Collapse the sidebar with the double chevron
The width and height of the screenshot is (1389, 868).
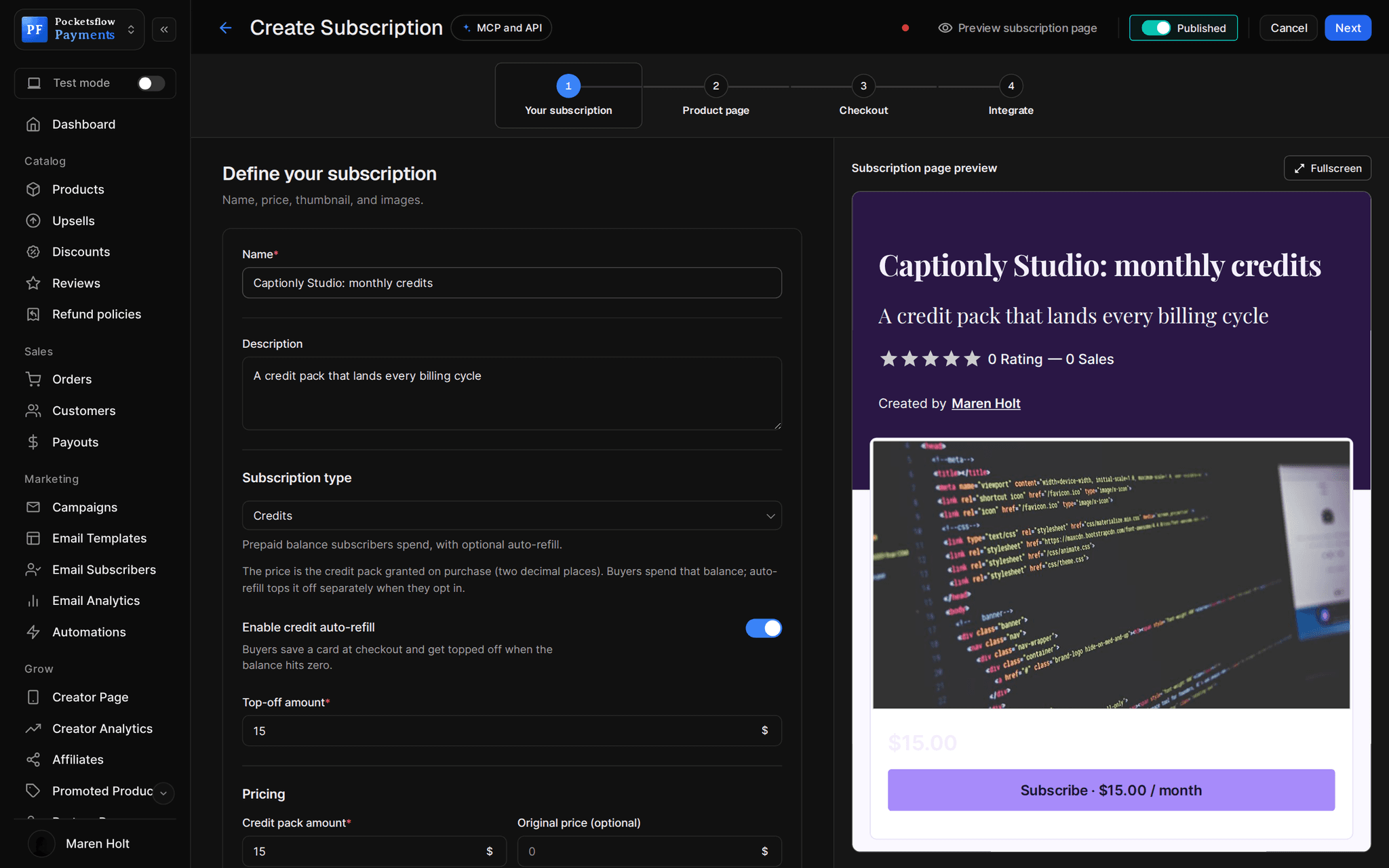point(164,29)
